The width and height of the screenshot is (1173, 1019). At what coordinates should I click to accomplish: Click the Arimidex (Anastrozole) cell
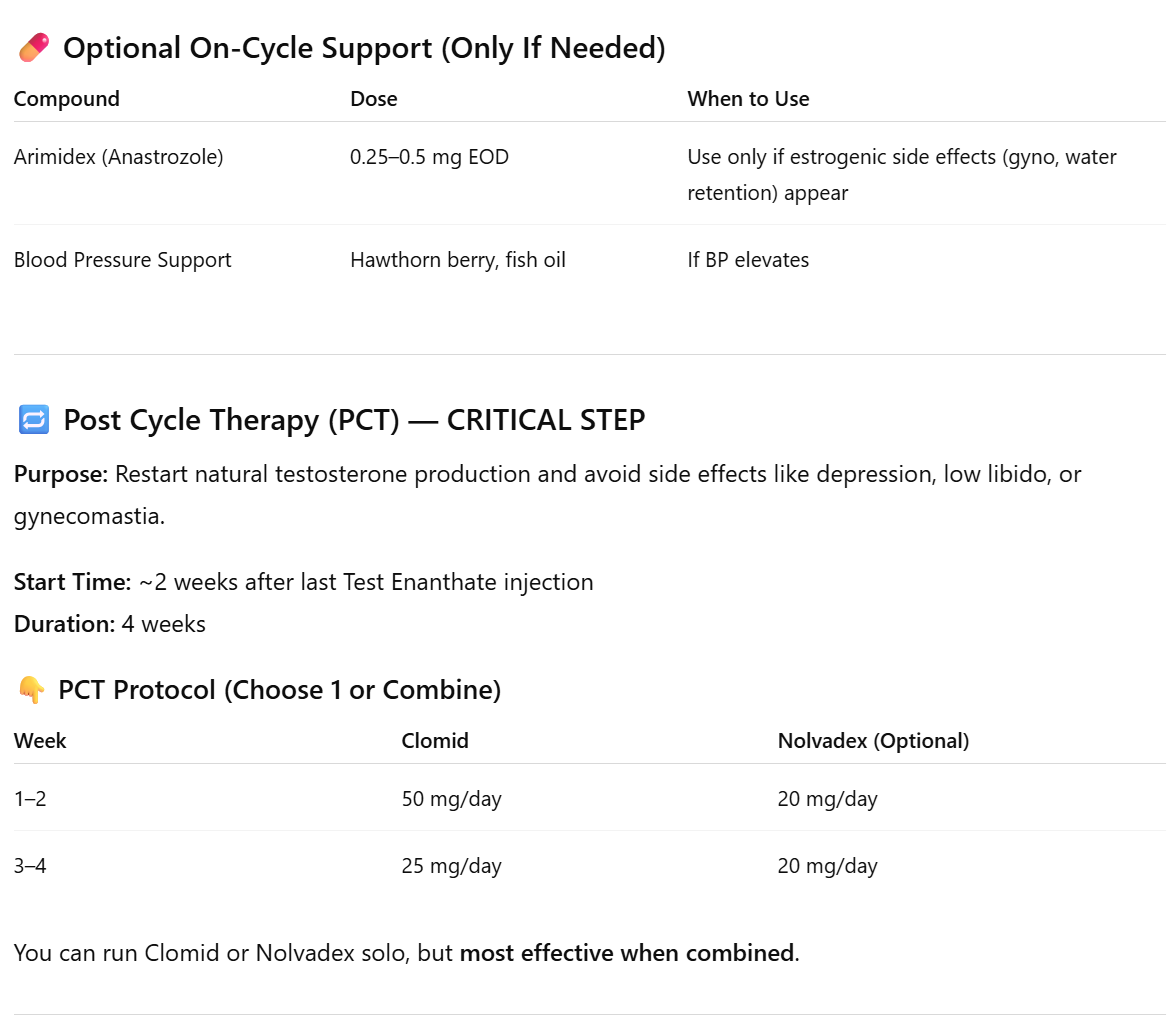[x=118, y=157]
